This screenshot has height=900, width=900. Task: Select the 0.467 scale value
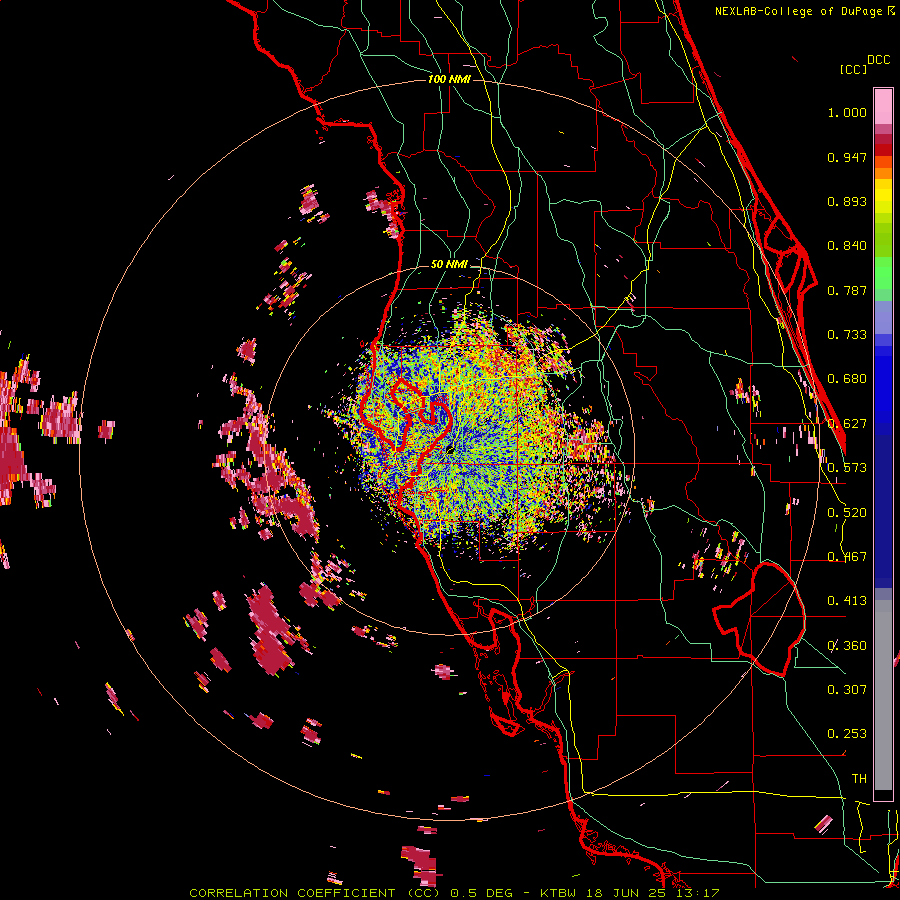coord(847,557)
